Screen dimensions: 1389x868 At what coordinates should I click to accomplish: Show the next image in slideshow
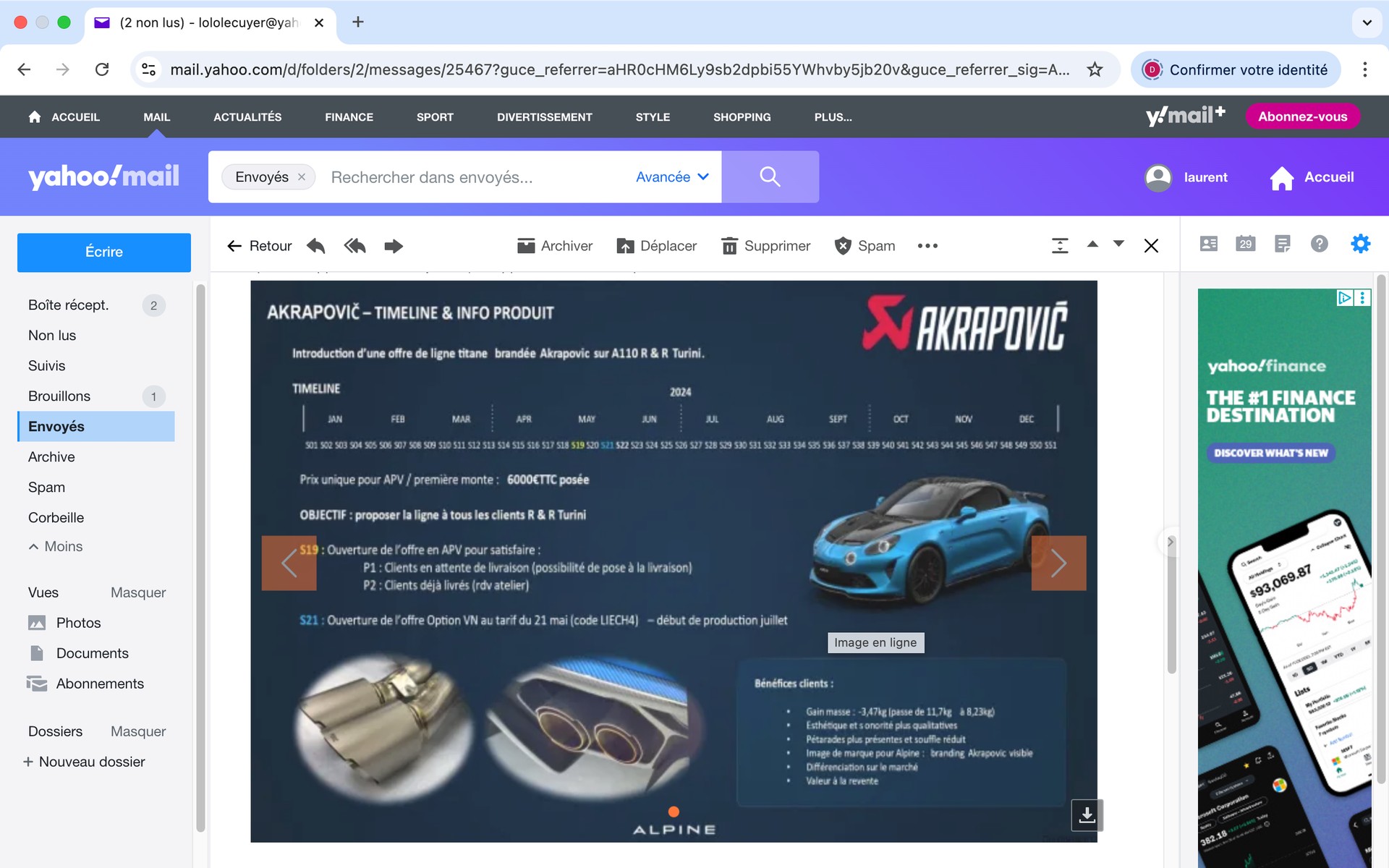(x=1058, y=563)
